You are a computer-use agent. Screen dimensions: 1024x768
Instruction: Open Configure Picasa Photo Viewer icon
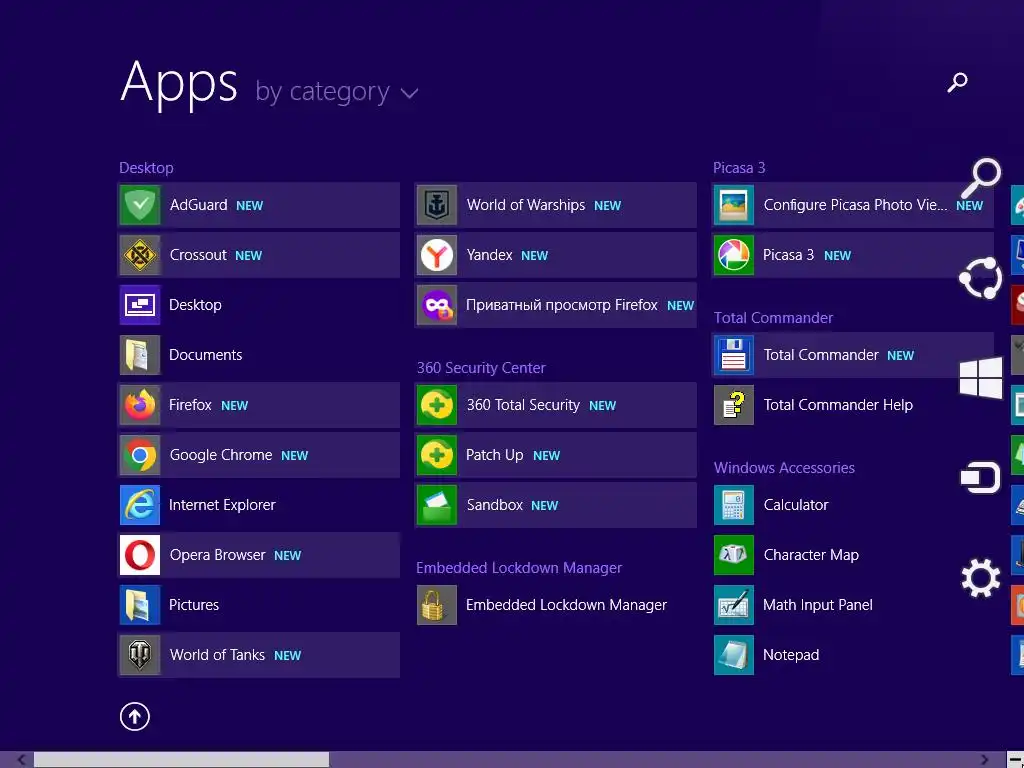coord(734,205)
